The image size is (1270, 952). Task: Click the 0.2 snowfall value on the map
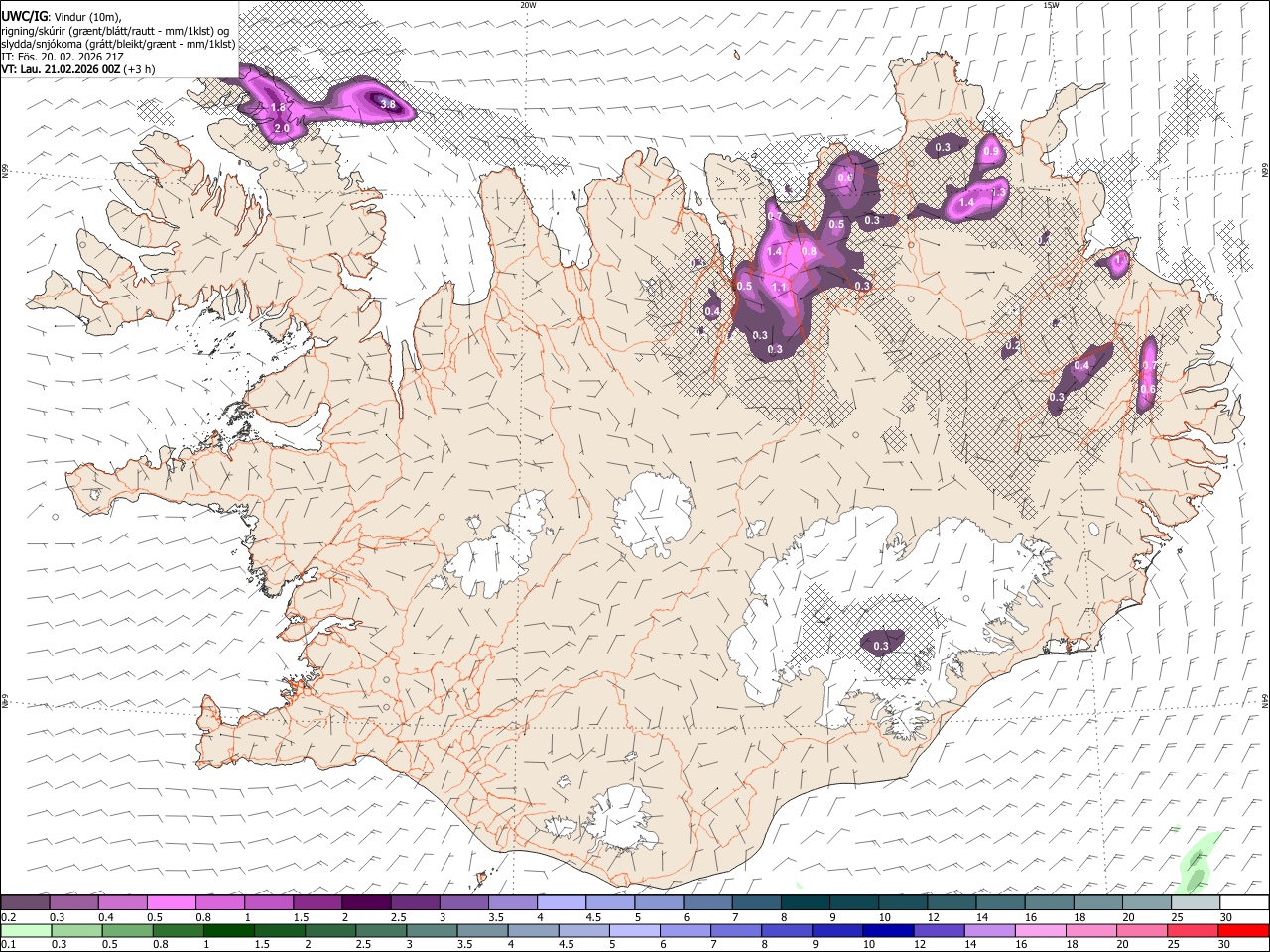1012,345
